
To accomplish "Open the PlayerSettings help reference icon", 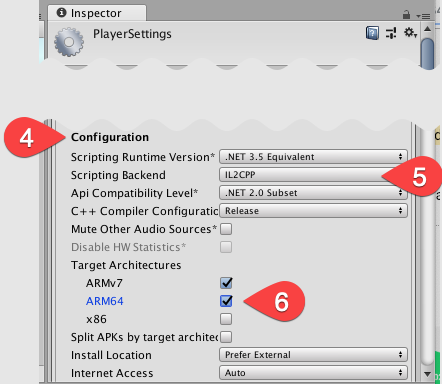I will tap(372, 33).
